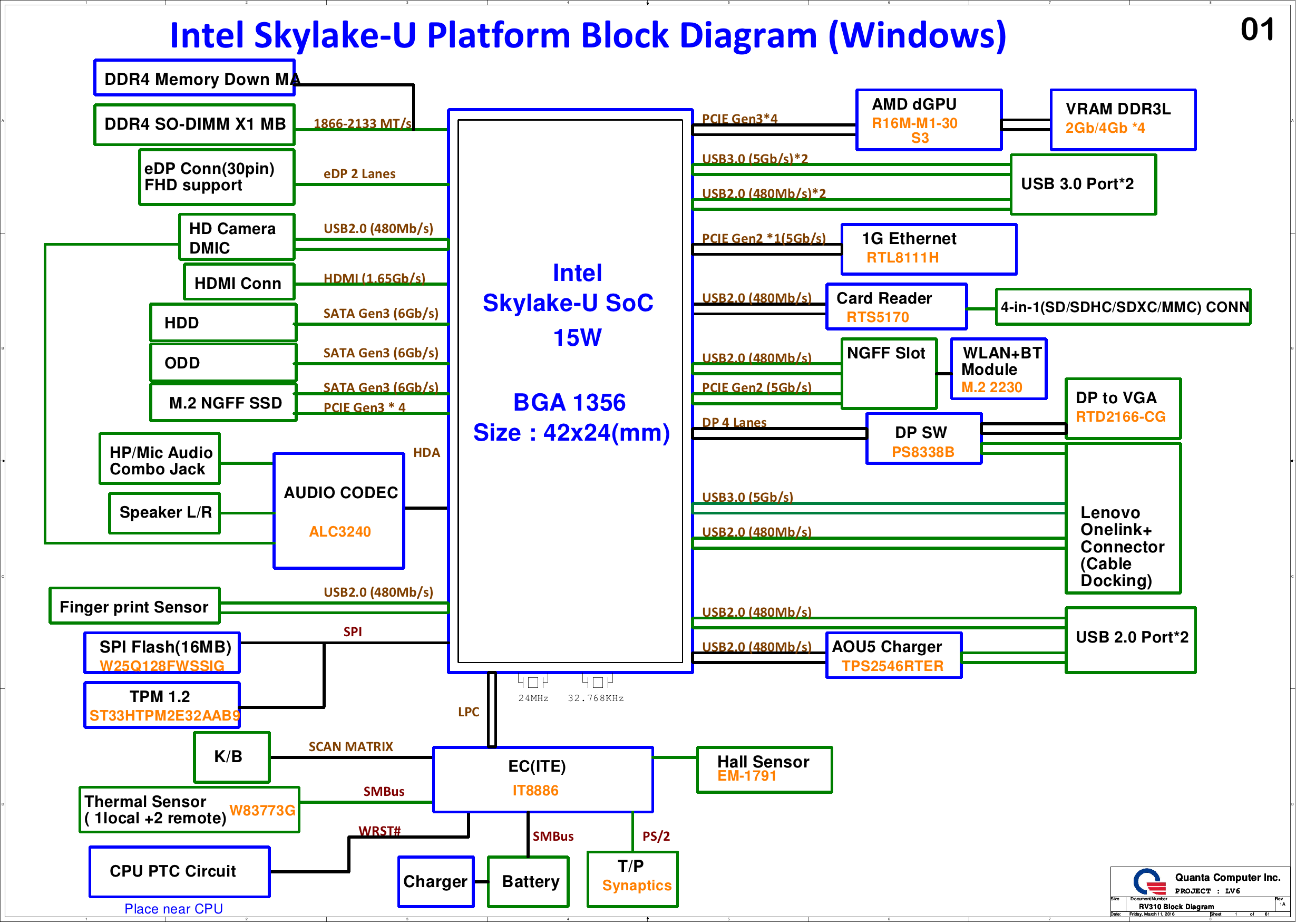
Task: Click the 'PCIE Gen2 *1(5Gb/s)' label
Action: pos(764,238)
